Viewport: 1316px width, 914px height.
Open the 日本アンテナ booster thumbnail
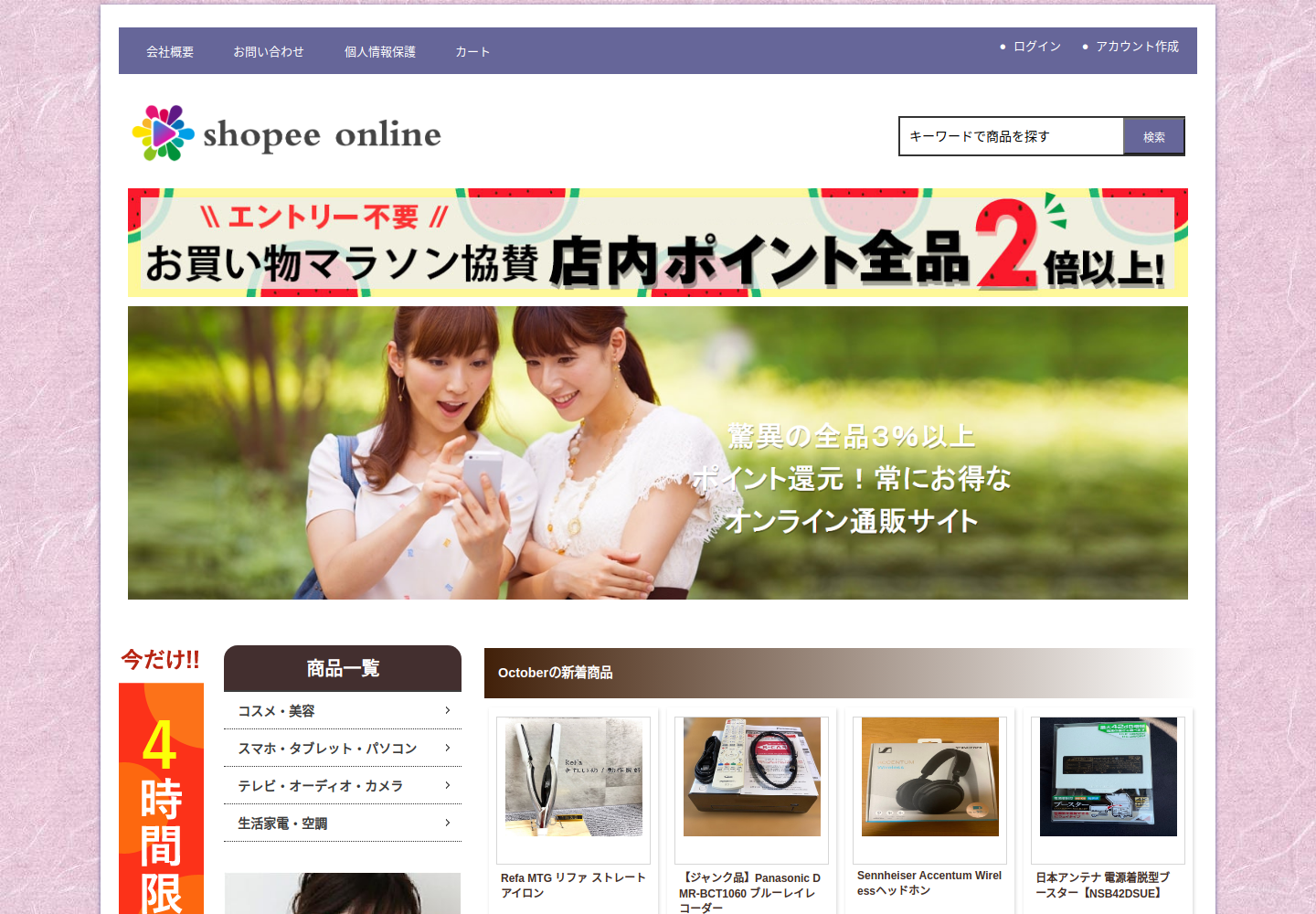(1109, 777)
